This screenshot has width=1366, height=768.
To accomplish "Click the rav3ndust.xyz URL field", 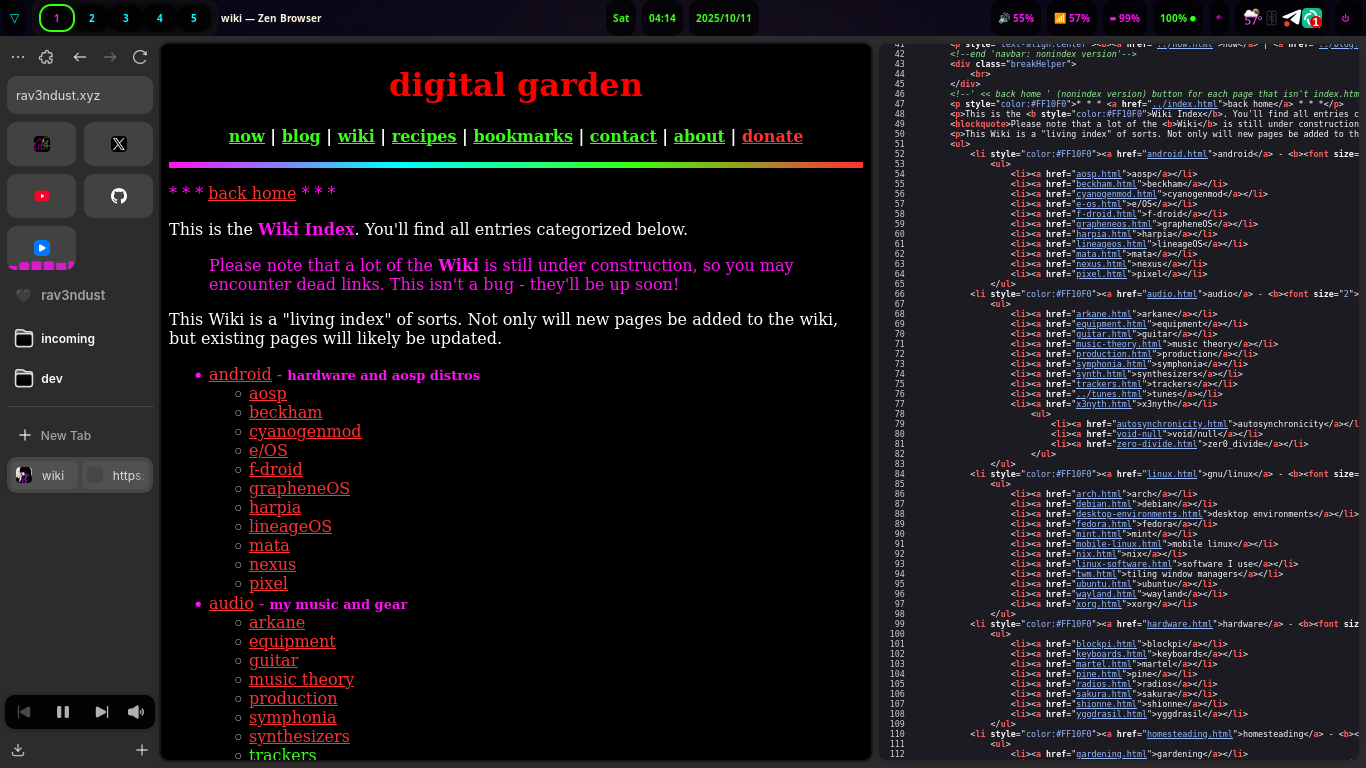I will click(x=80, y=96).
